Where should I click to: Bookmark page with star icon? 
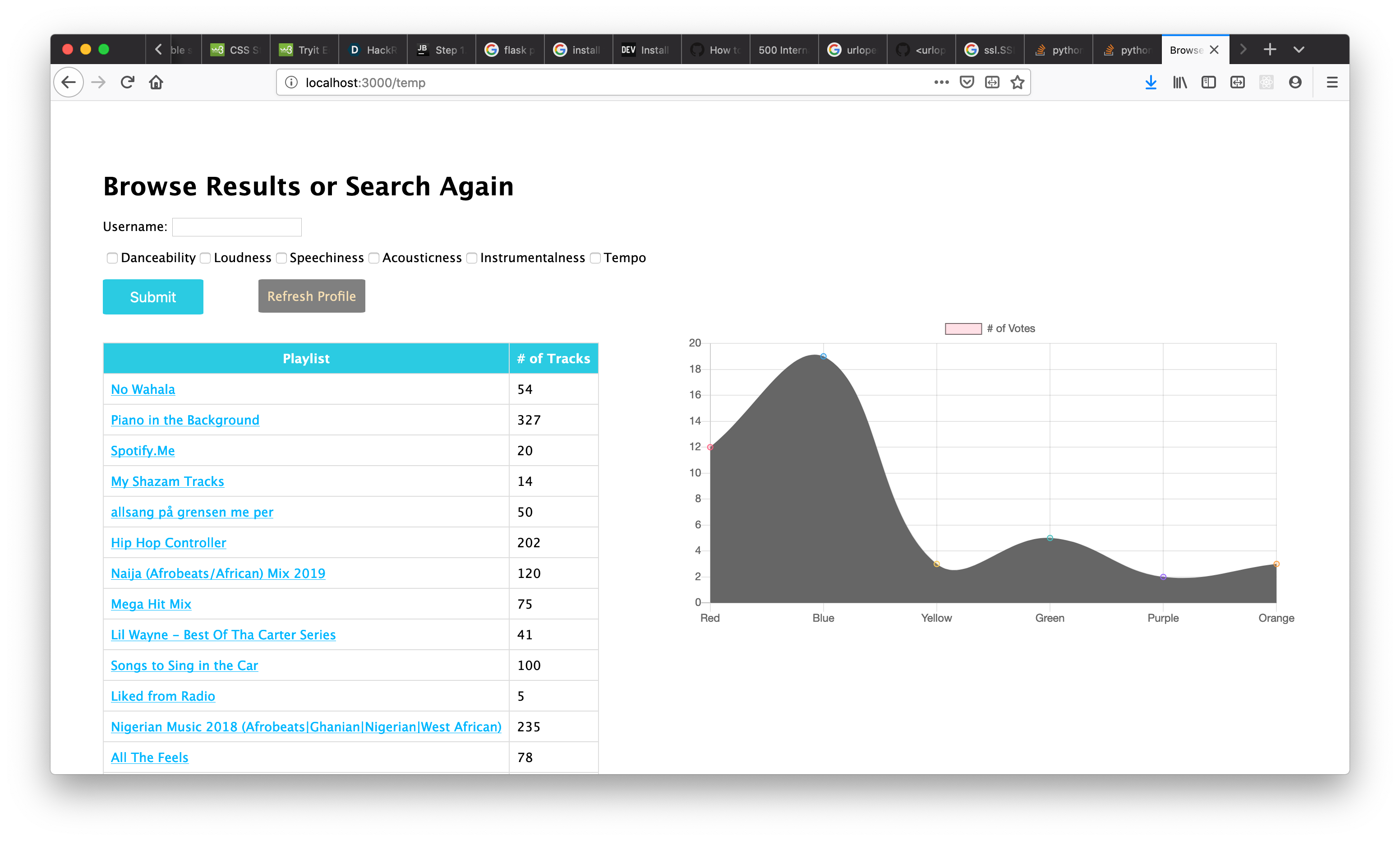(x=1017, y=83)
